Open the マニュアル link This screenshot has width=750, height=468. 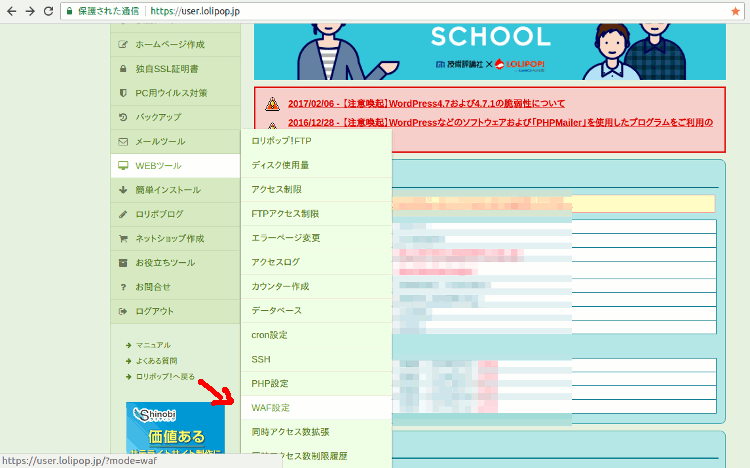153,345
